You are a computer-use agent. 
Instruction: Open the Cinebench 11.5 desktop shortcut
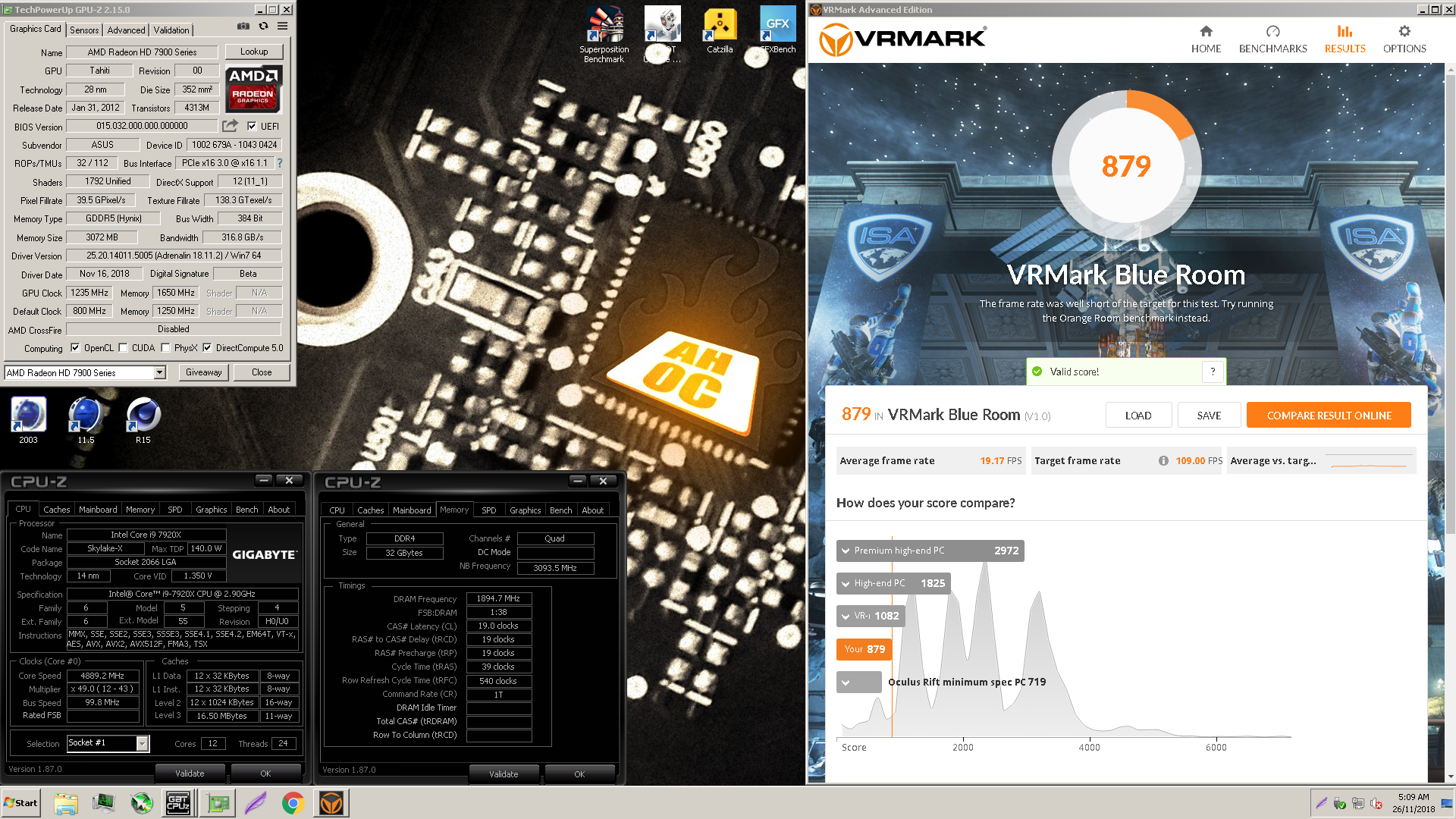(x=86, y=420)
